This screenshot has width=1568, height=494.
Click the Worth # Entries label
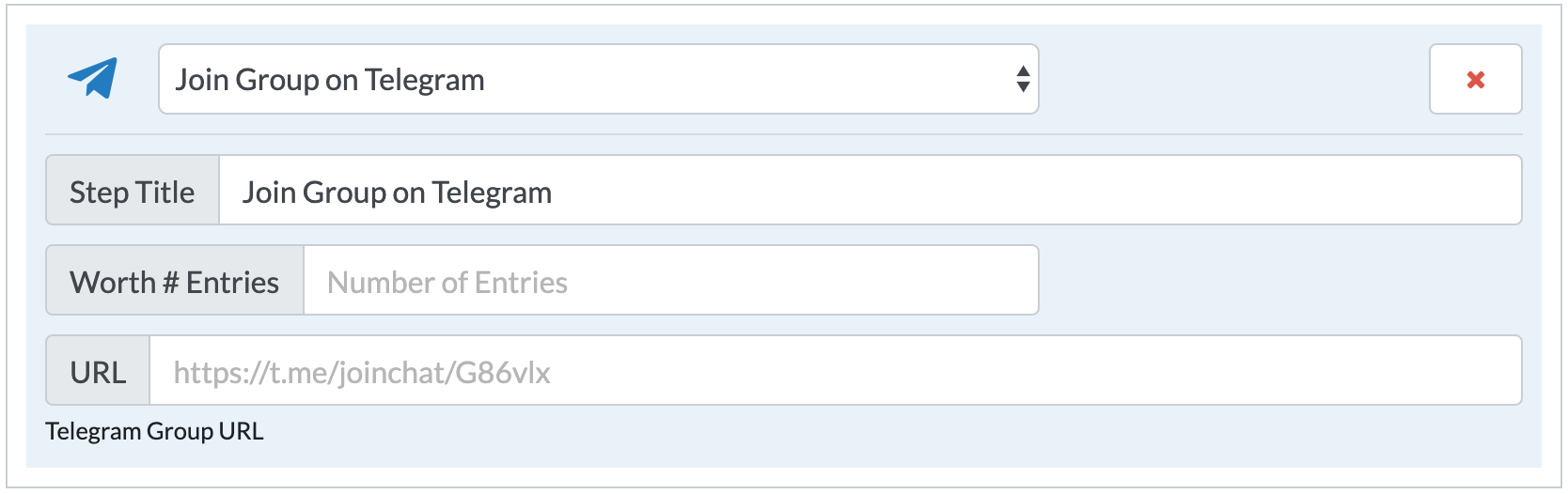(175, 280)
